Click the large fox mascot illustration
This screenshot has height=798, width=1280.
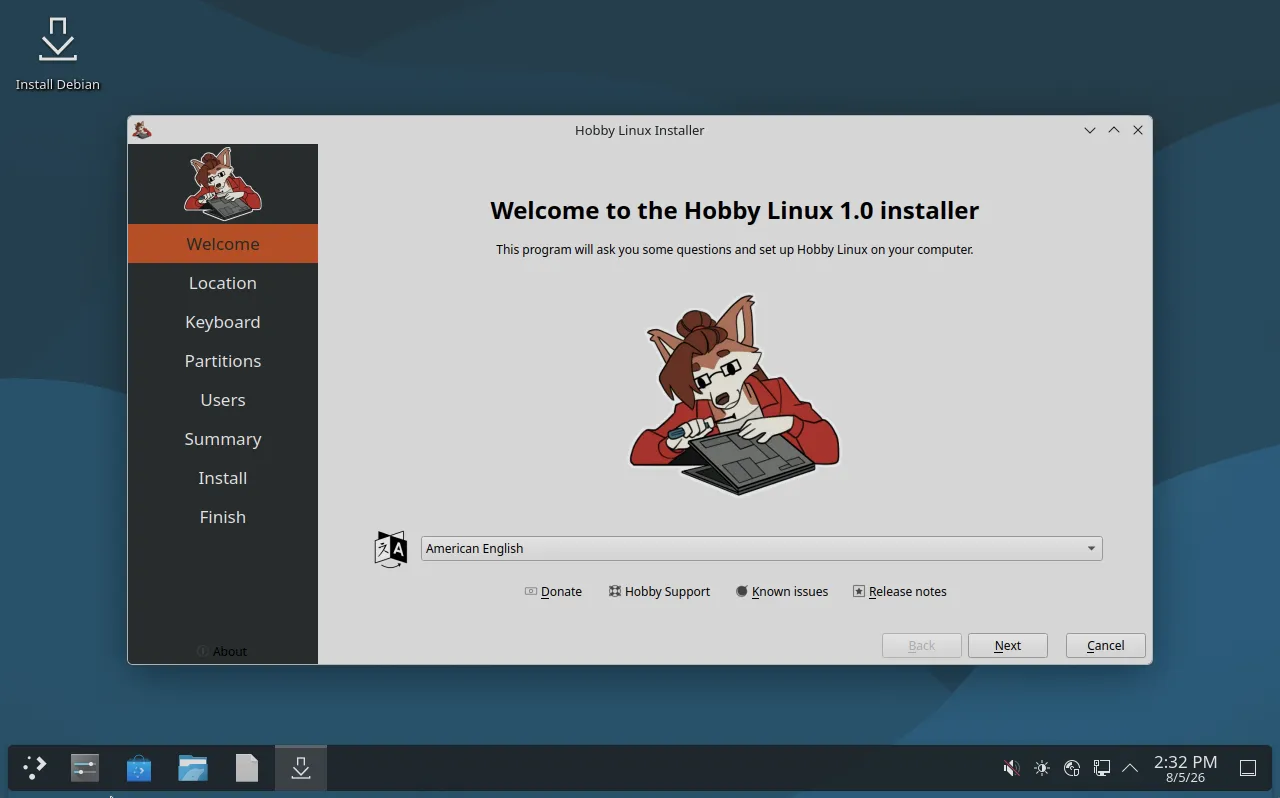click(x=735, y=395)
